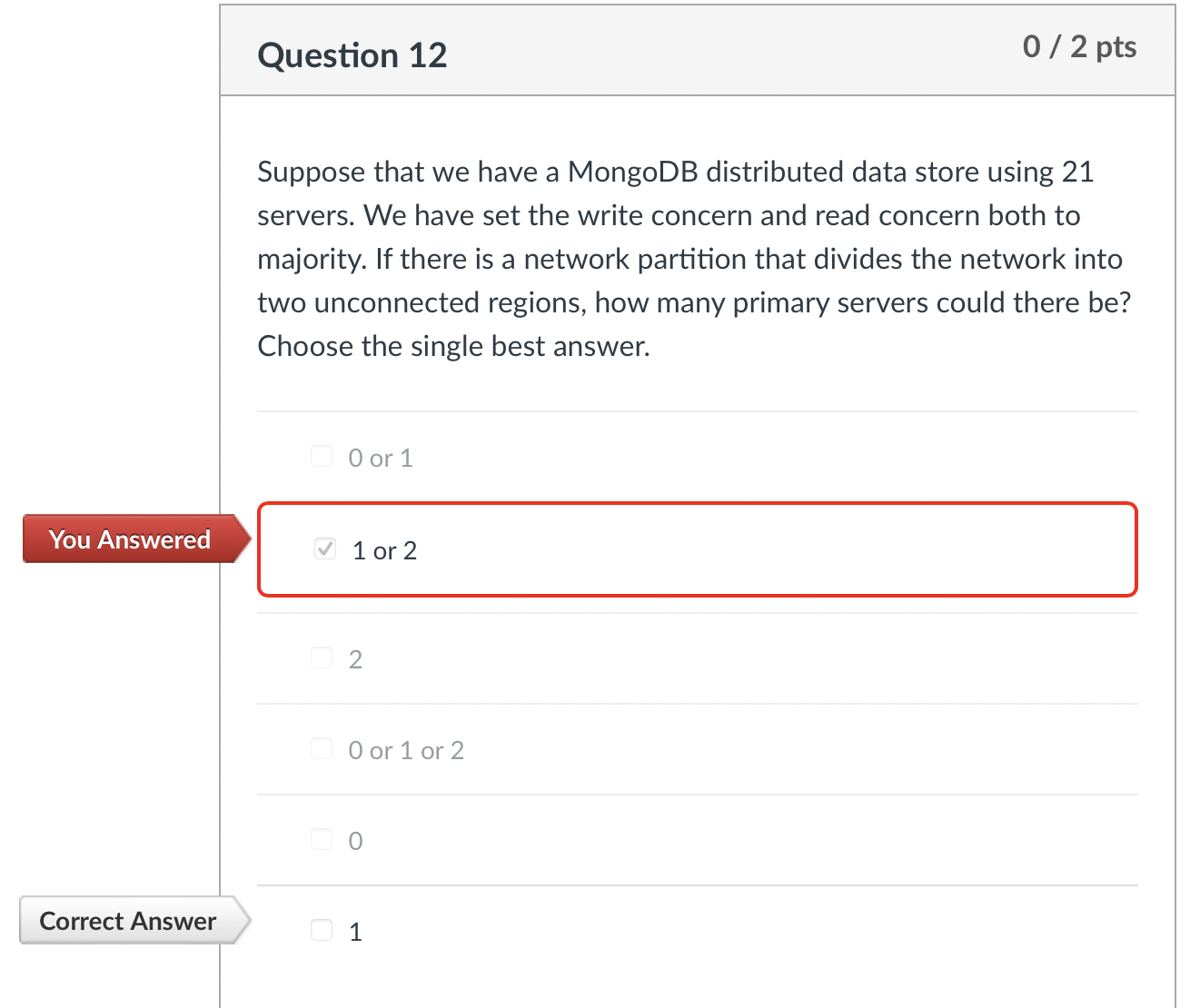Screen dimensions: 1190x1008
Task: Check the '0 or 1' answer checkbox
Action: point(322,456)
